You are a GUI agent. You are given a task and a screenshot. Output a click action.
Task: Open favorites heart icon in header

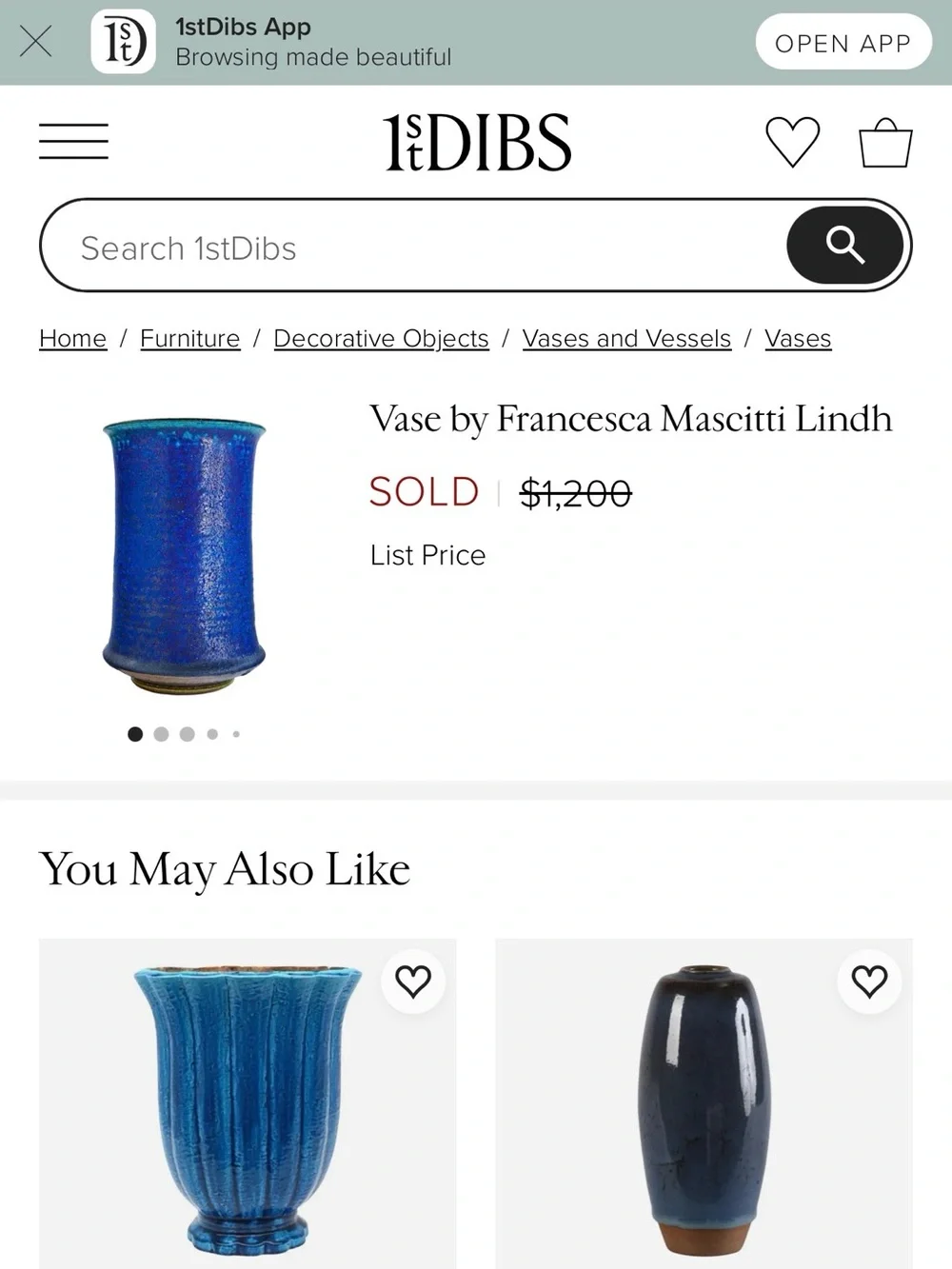[x=792, y=141]
